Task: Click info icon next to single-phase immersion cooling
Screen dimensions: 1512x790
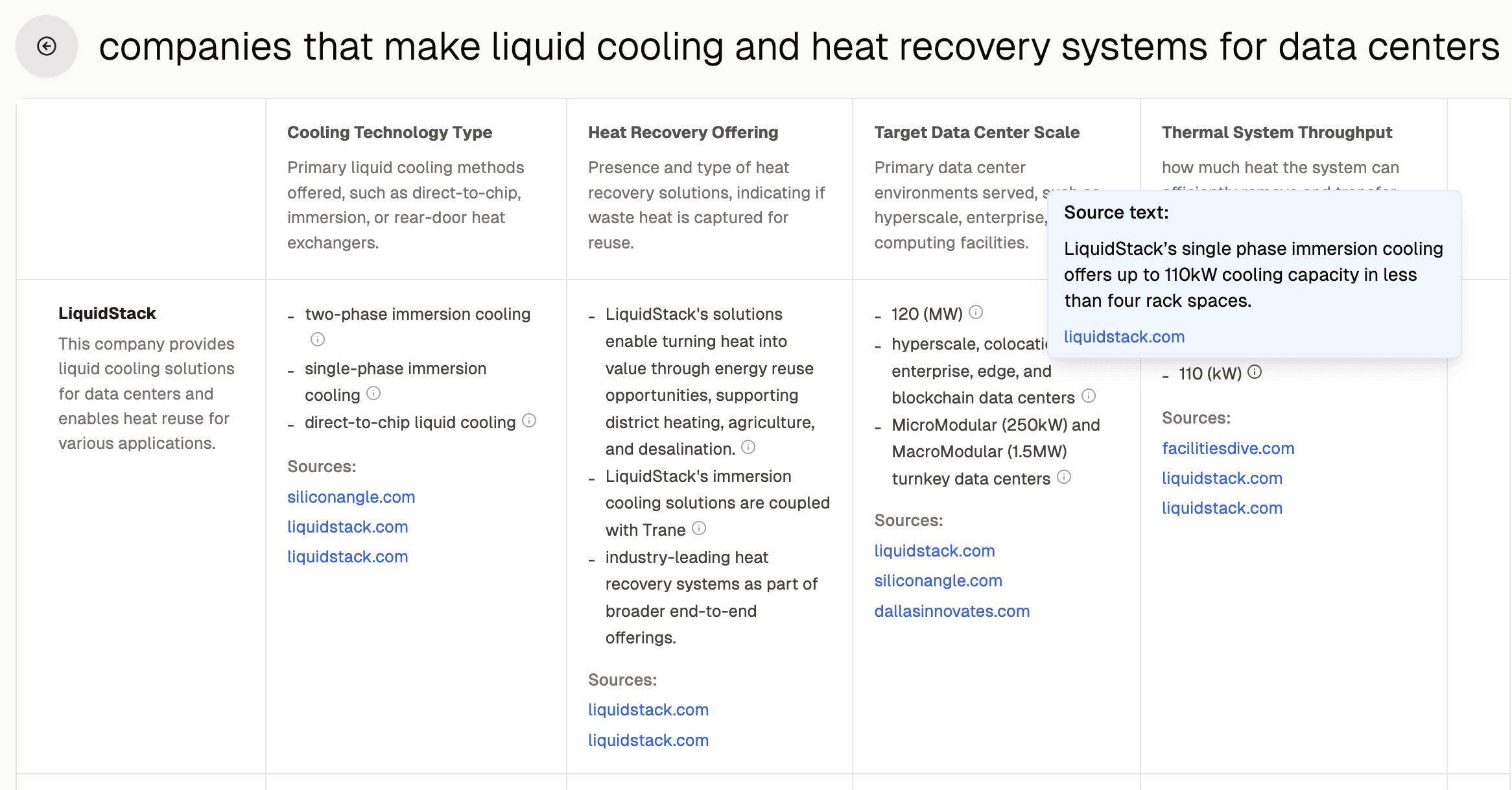Action: [x=373, y=393]
